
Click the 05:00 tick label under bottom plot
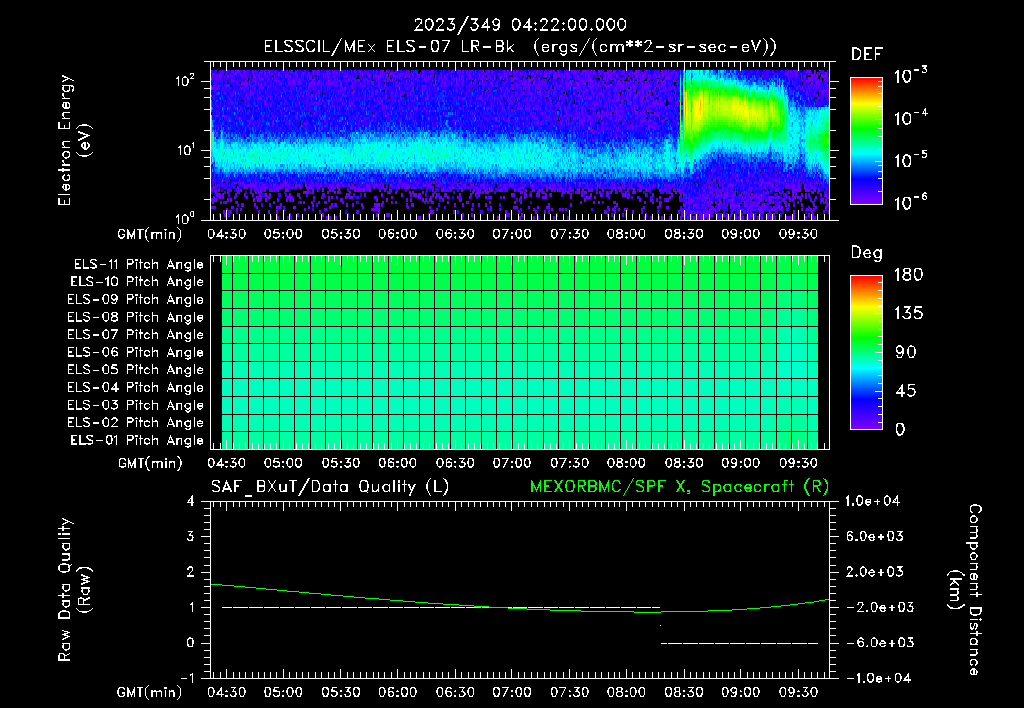pyautogui.click(x=283, y=692)
